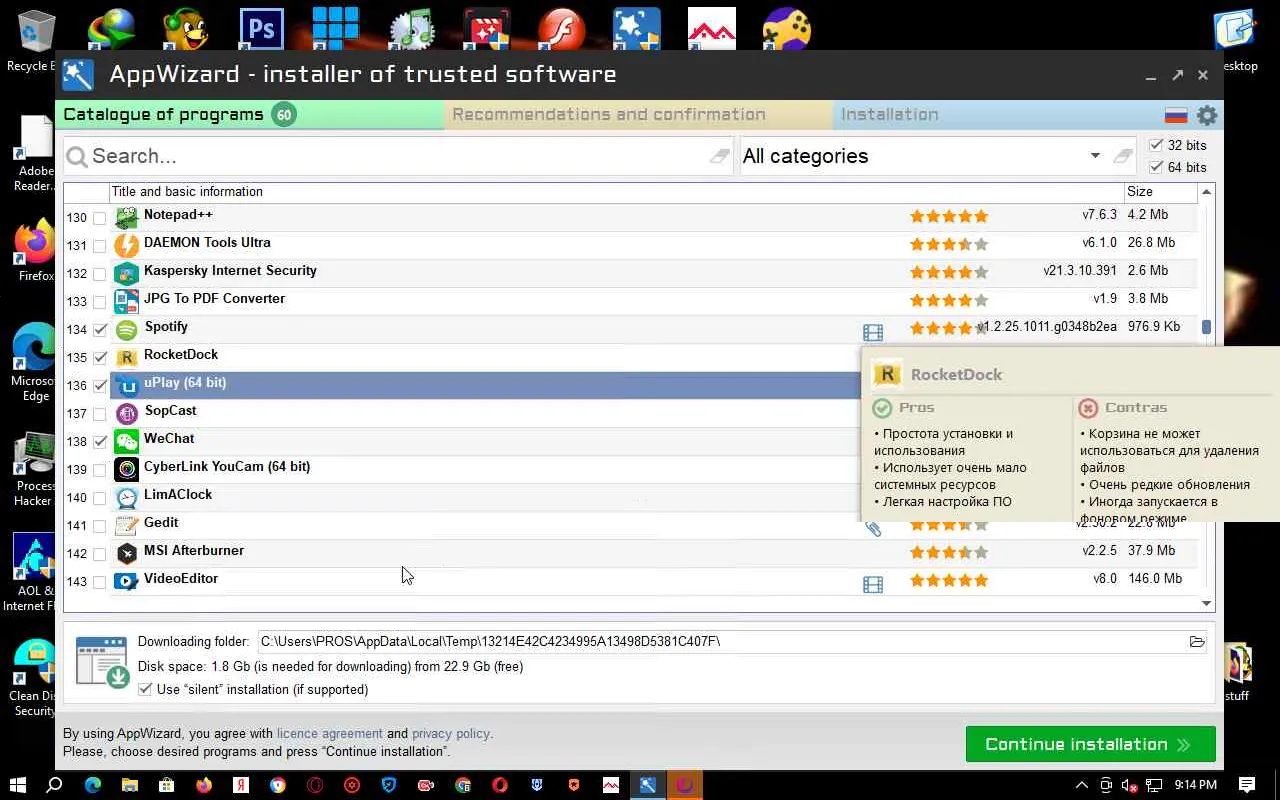Open Recommendations and confirmation tab
The width and height of the screenshot is (1280, 800).
pyautogui.click(x=638, y=115)
